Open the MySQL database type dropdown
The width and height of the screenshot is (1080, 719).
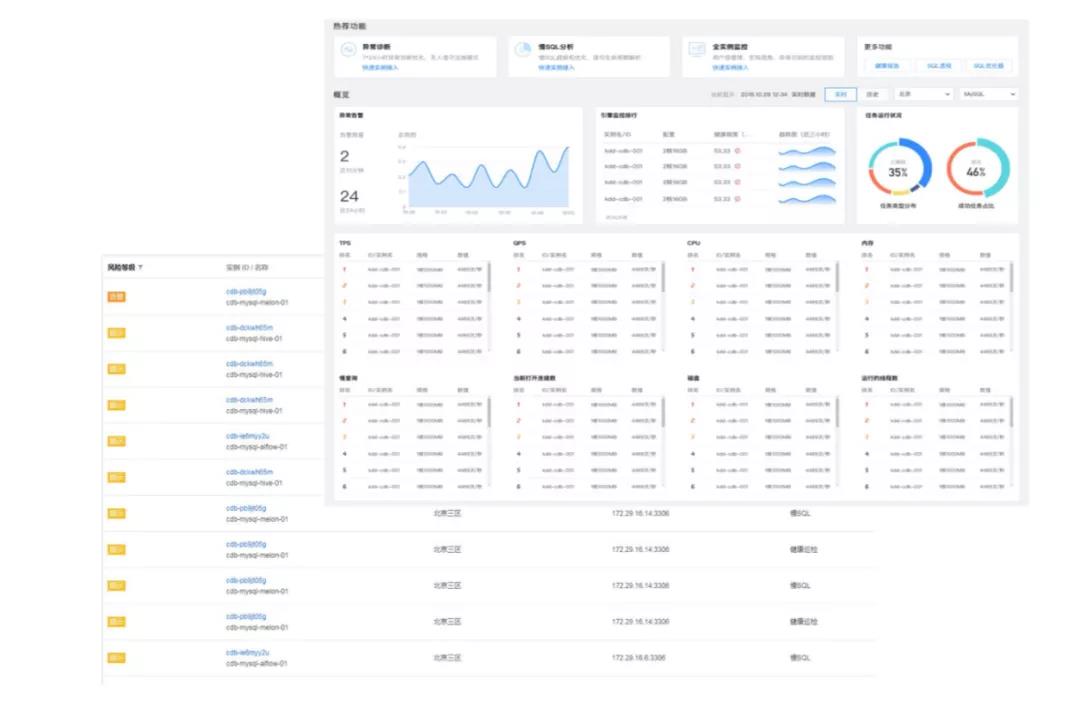click(x=988, y=94)
